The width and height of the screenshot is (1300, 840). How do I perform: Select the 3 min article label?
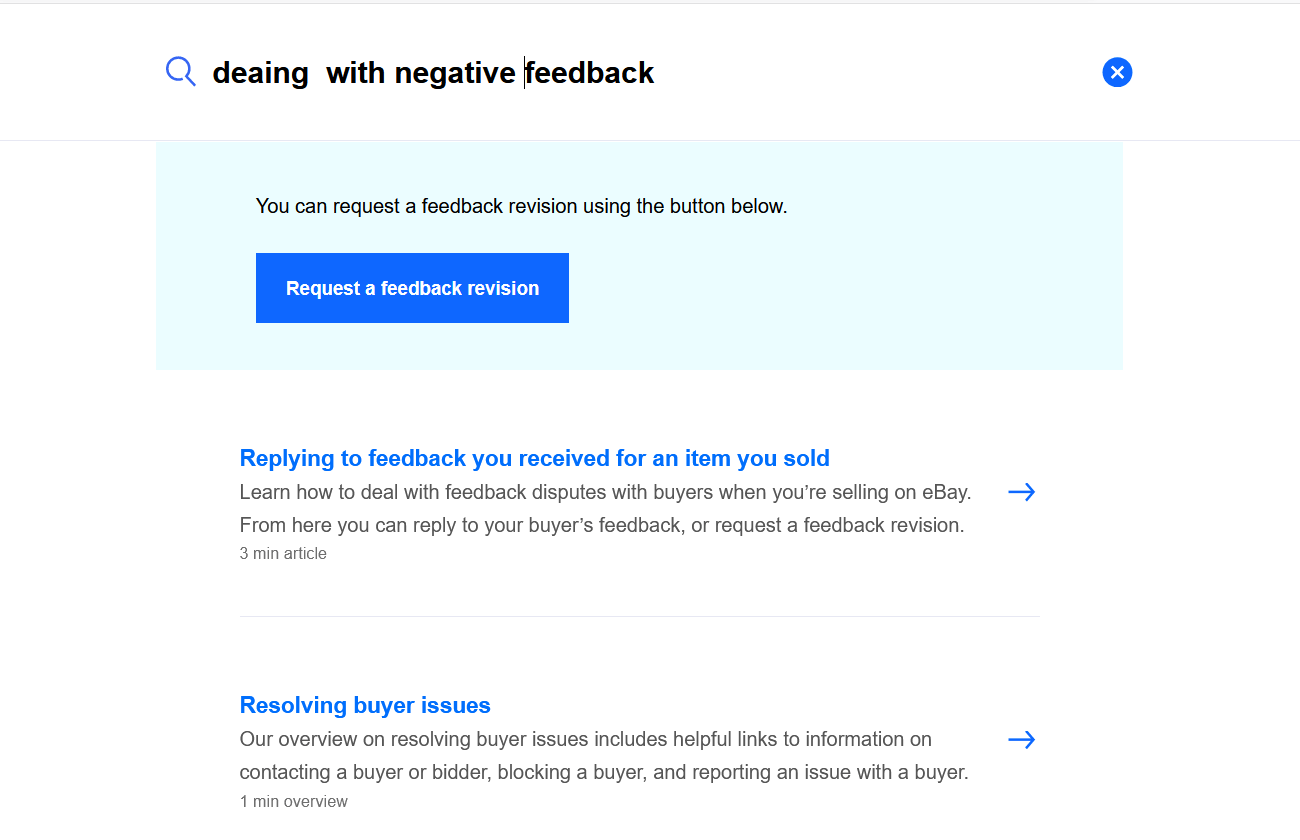point(283,553)
